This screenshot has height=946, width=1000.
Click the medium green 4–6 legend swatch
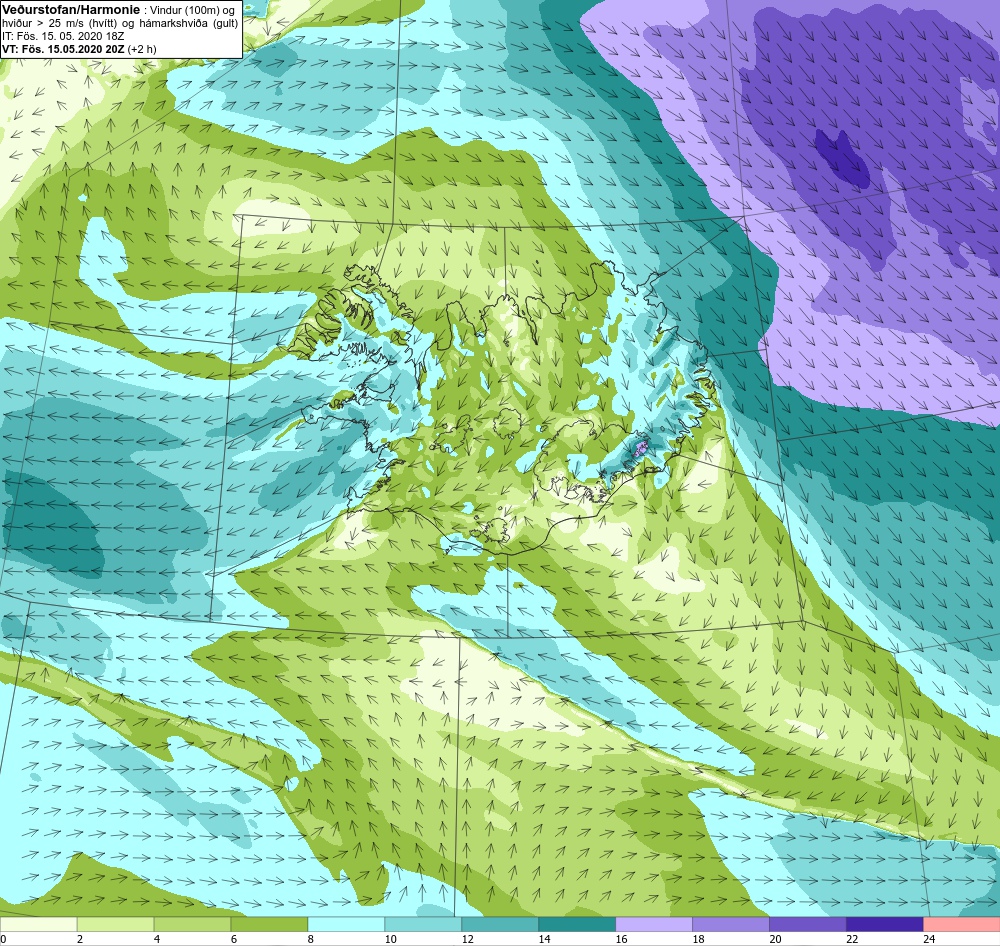pos(192,925)
